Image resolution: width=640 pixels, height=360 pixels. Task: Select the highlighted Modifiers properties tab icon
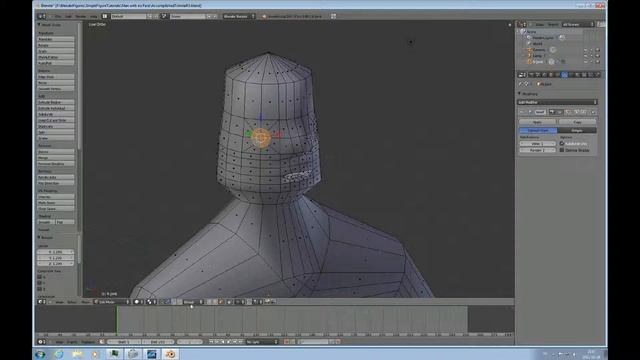[564, 75]
